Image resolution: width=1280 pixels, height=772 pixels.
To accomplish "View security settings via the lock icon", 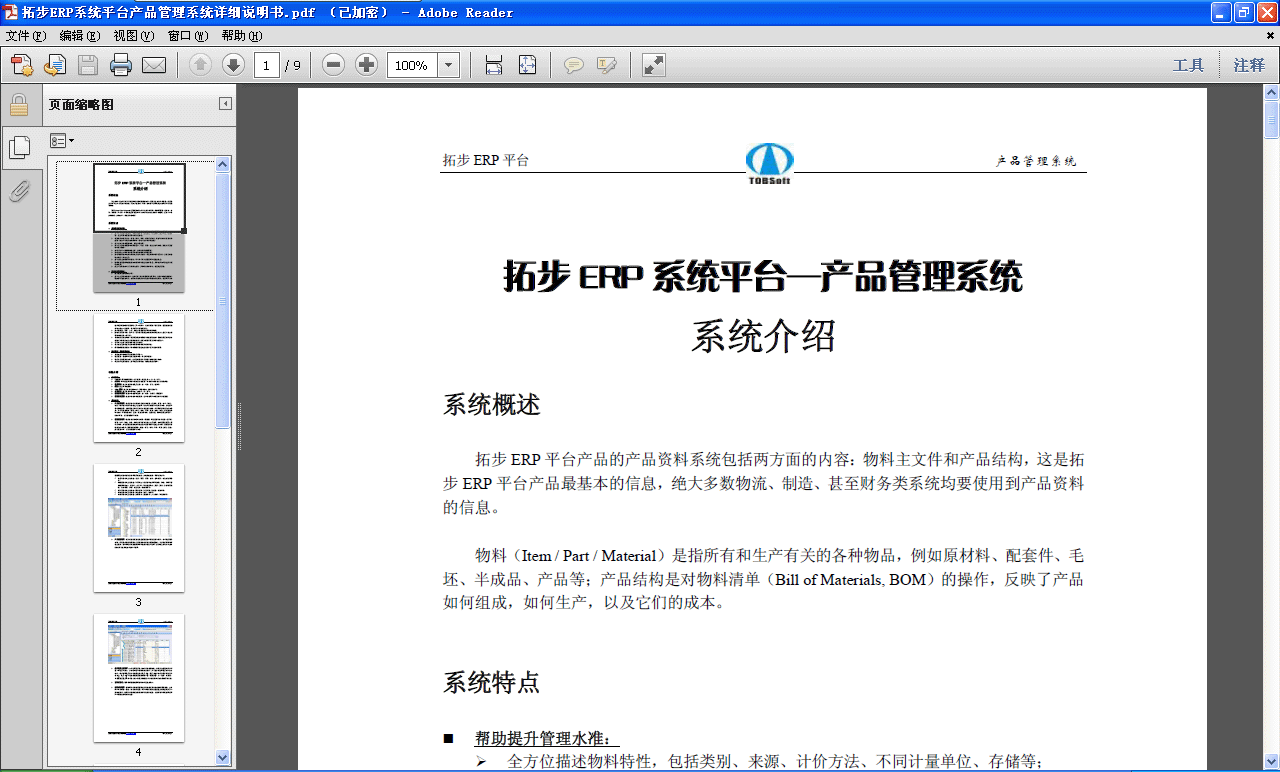I will (x=20, y=104).
